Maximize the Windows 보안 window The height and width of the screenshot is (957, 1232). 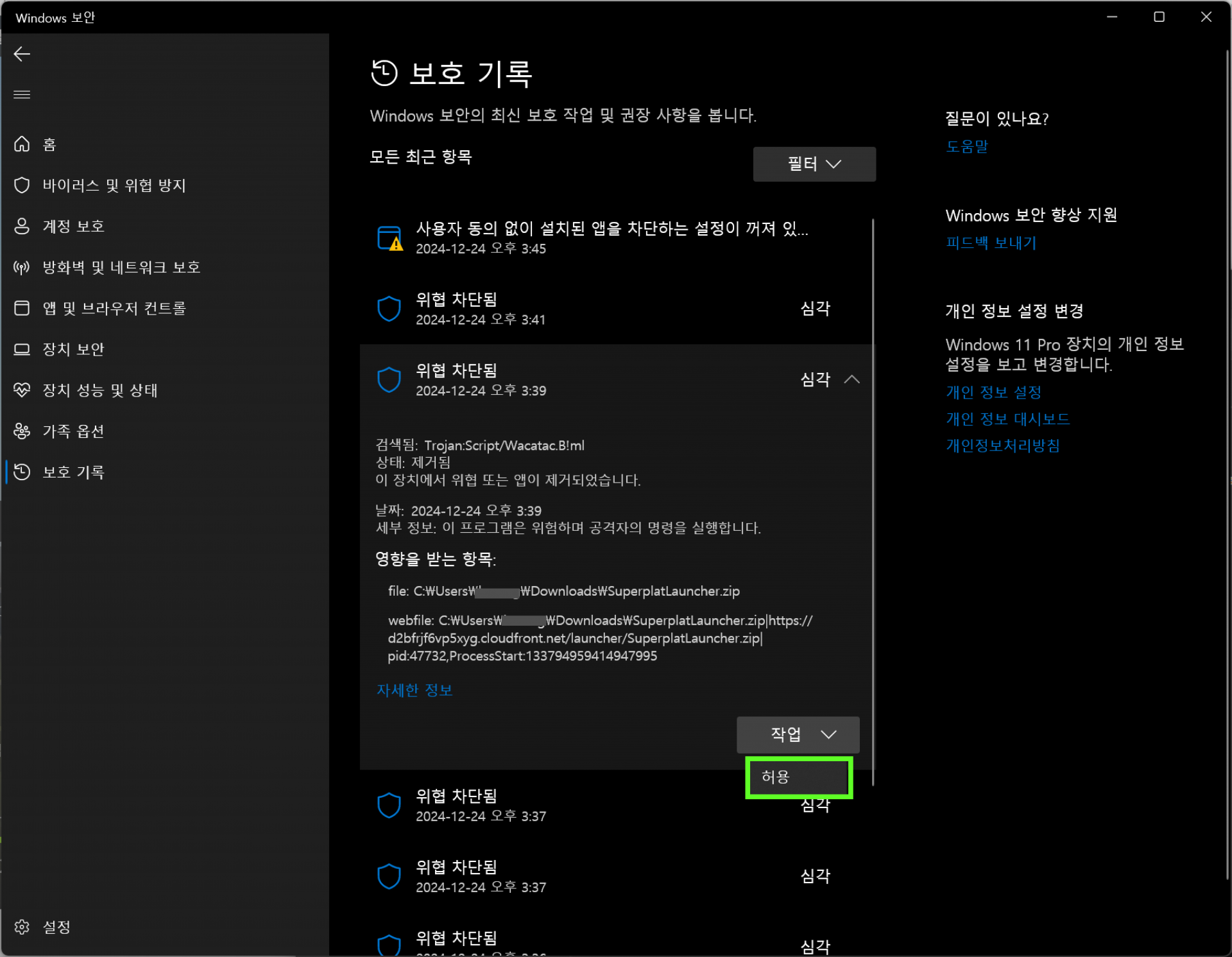(1159, 17)
